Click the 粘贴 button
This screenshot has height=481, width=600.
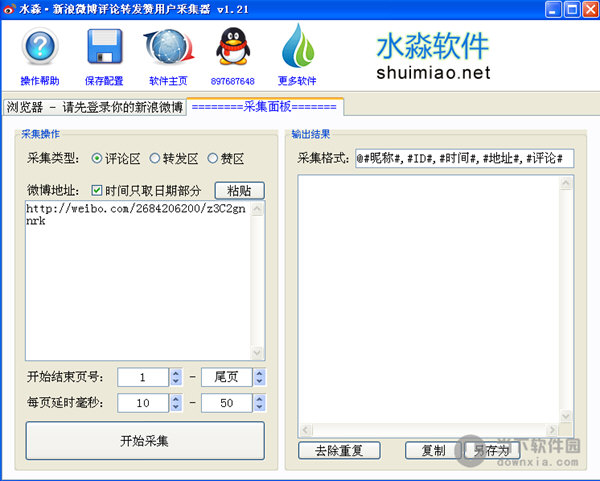[x=240, y=191]
